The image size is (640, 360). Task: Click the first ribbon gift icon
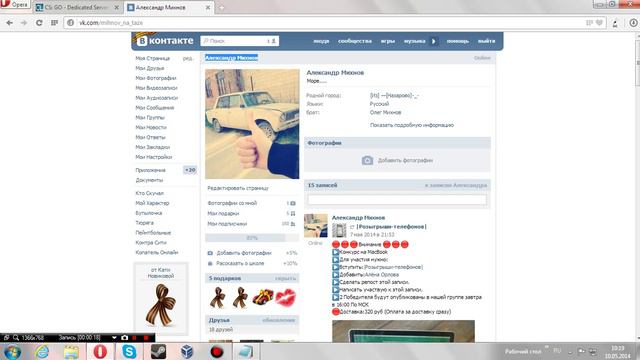coord(218,298)
